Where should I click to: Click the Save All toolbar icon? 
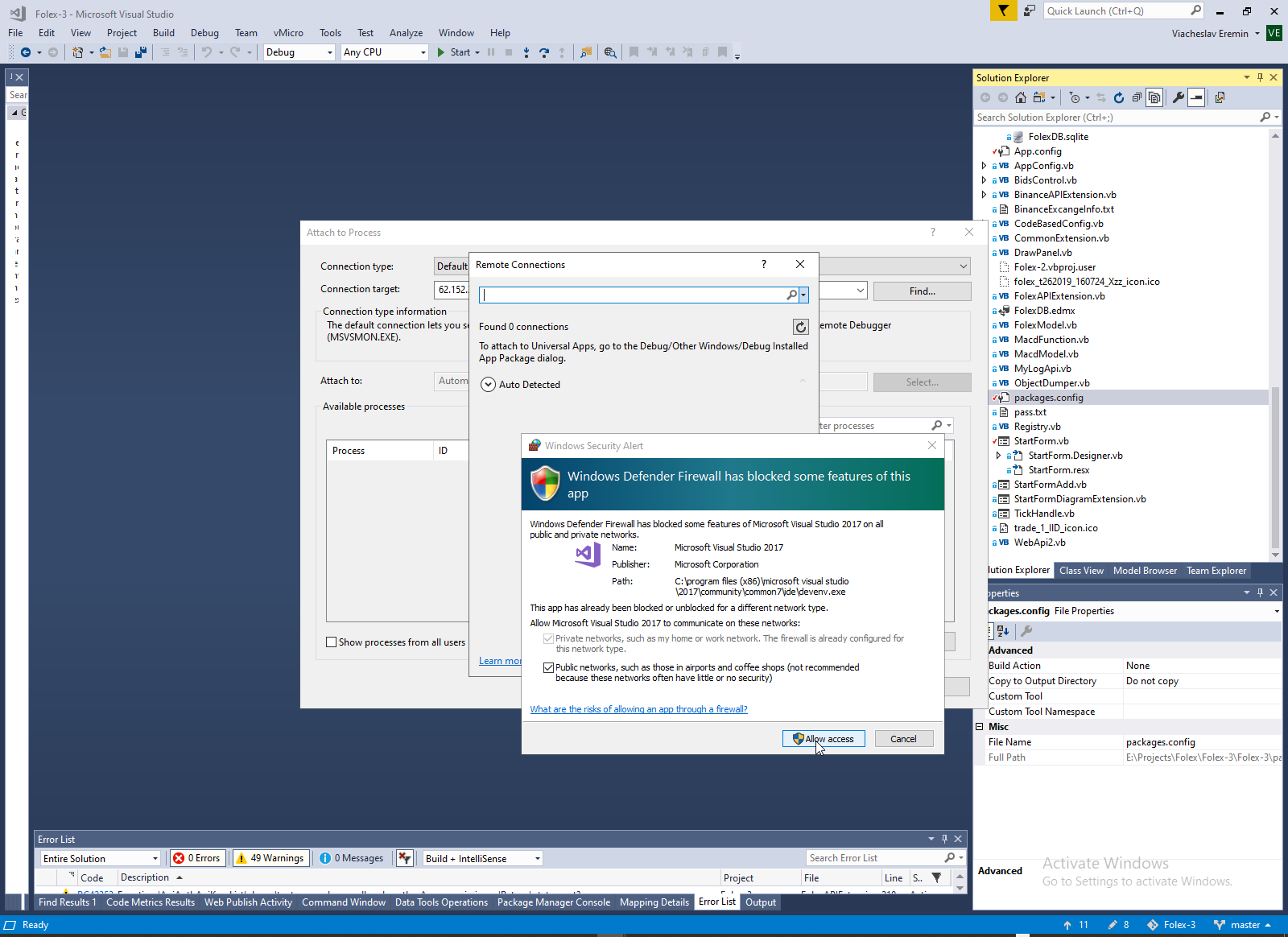[x=141, y=52]
